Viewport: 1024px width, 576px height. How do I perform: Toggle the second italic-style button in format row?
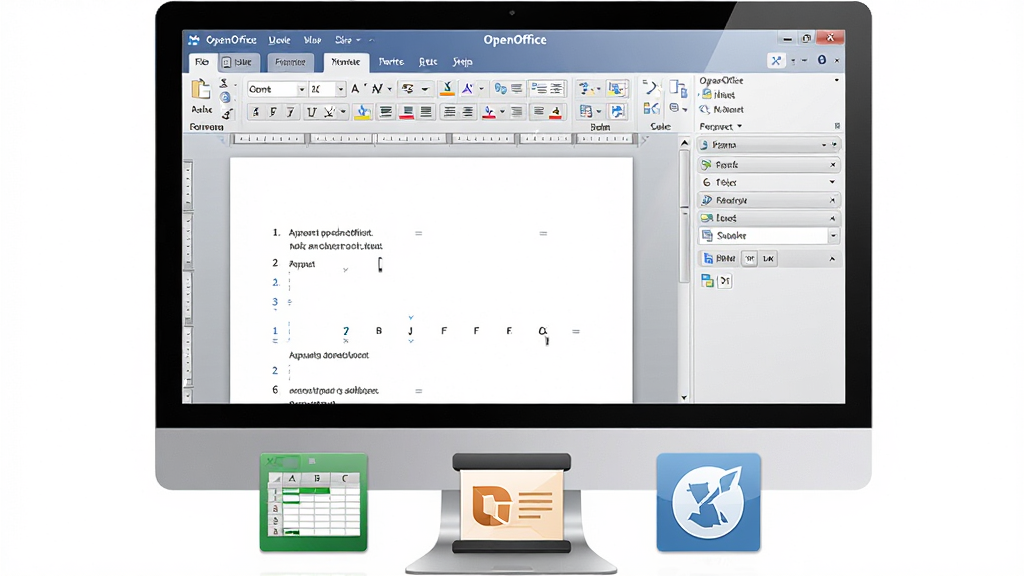(291, 112)
